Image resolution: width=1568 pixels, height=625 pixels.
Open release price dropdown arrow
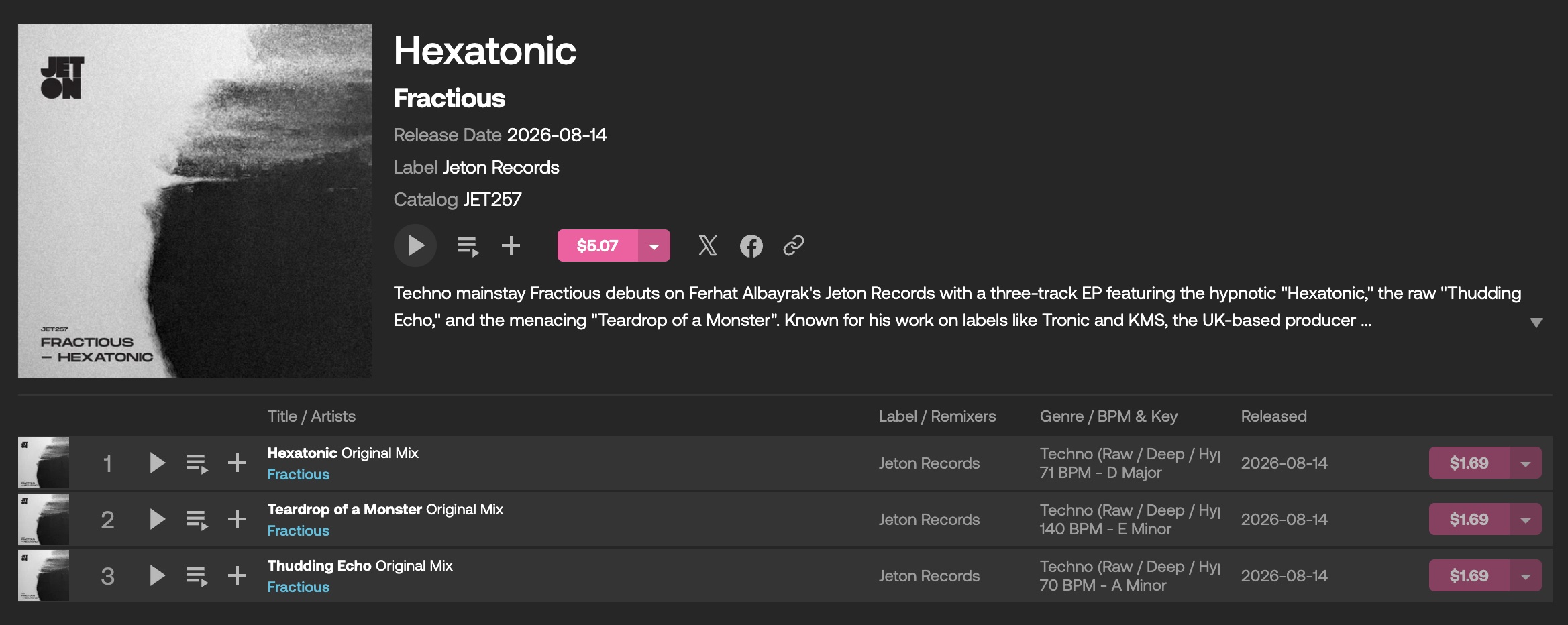tap(654, 245)
